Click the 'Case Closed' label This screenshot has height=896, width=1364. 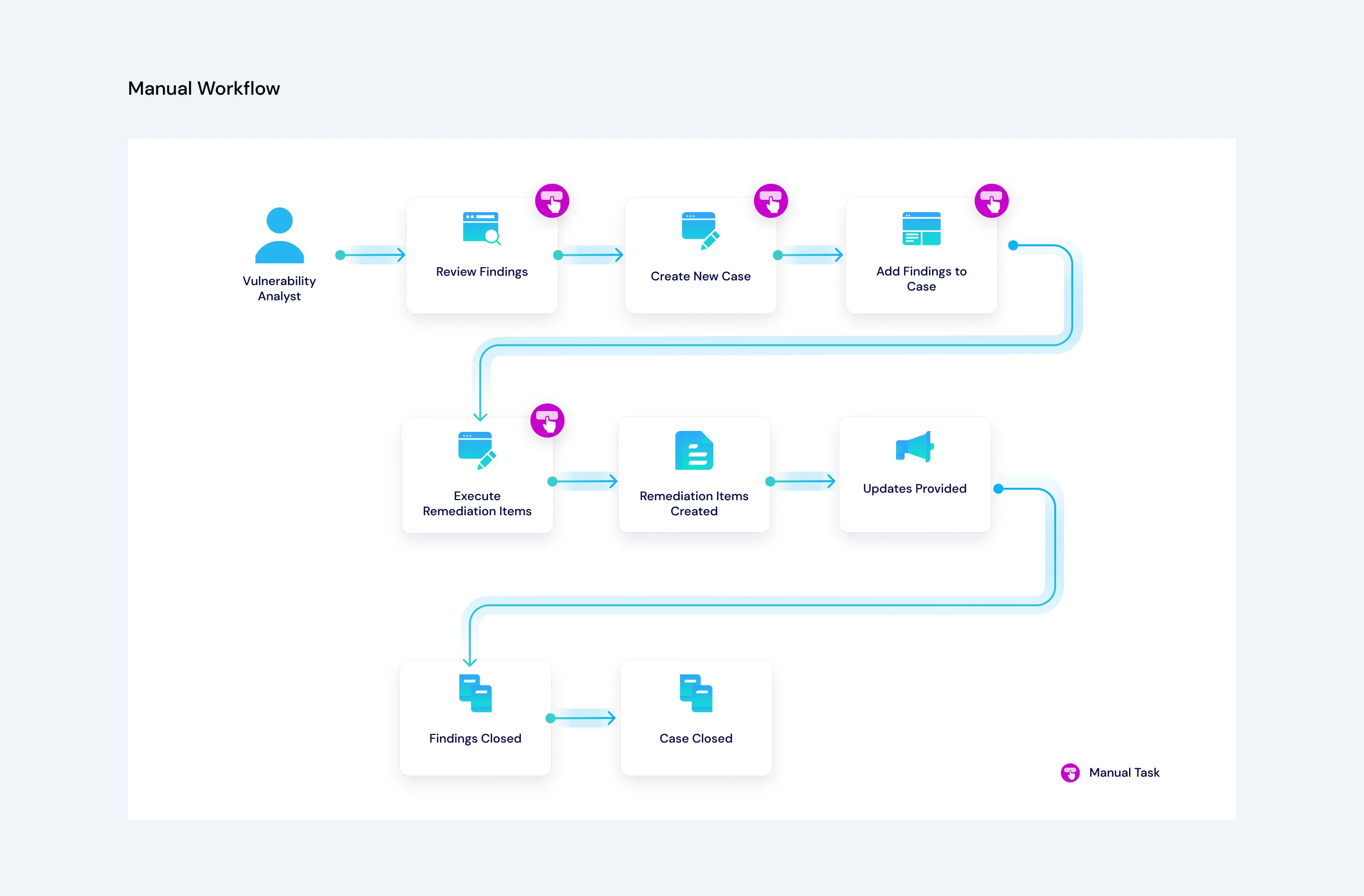[x=696, y=738]
